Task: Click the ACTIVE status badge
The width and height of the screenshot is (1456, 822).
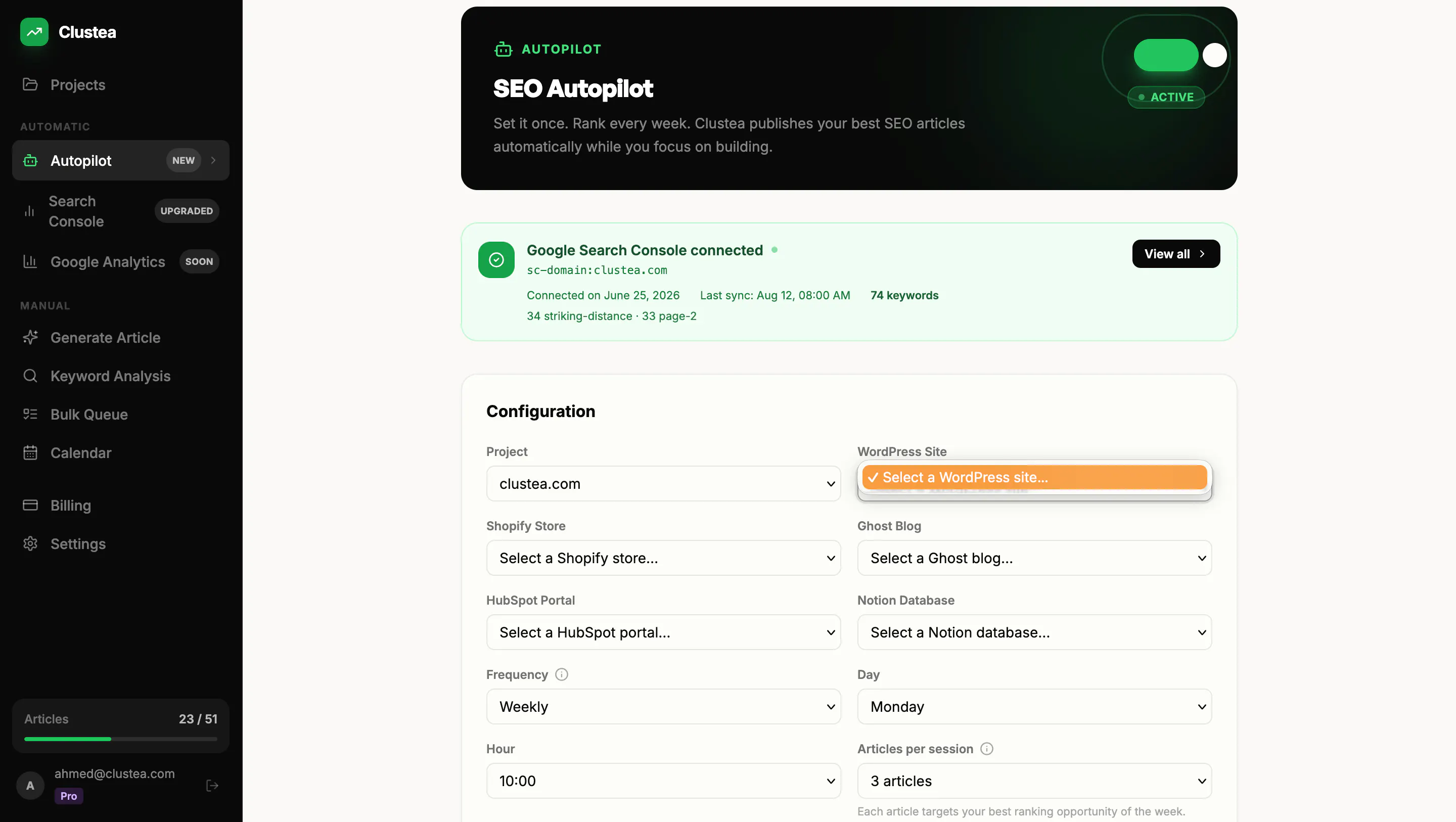Action: [x=1166, y=97]
